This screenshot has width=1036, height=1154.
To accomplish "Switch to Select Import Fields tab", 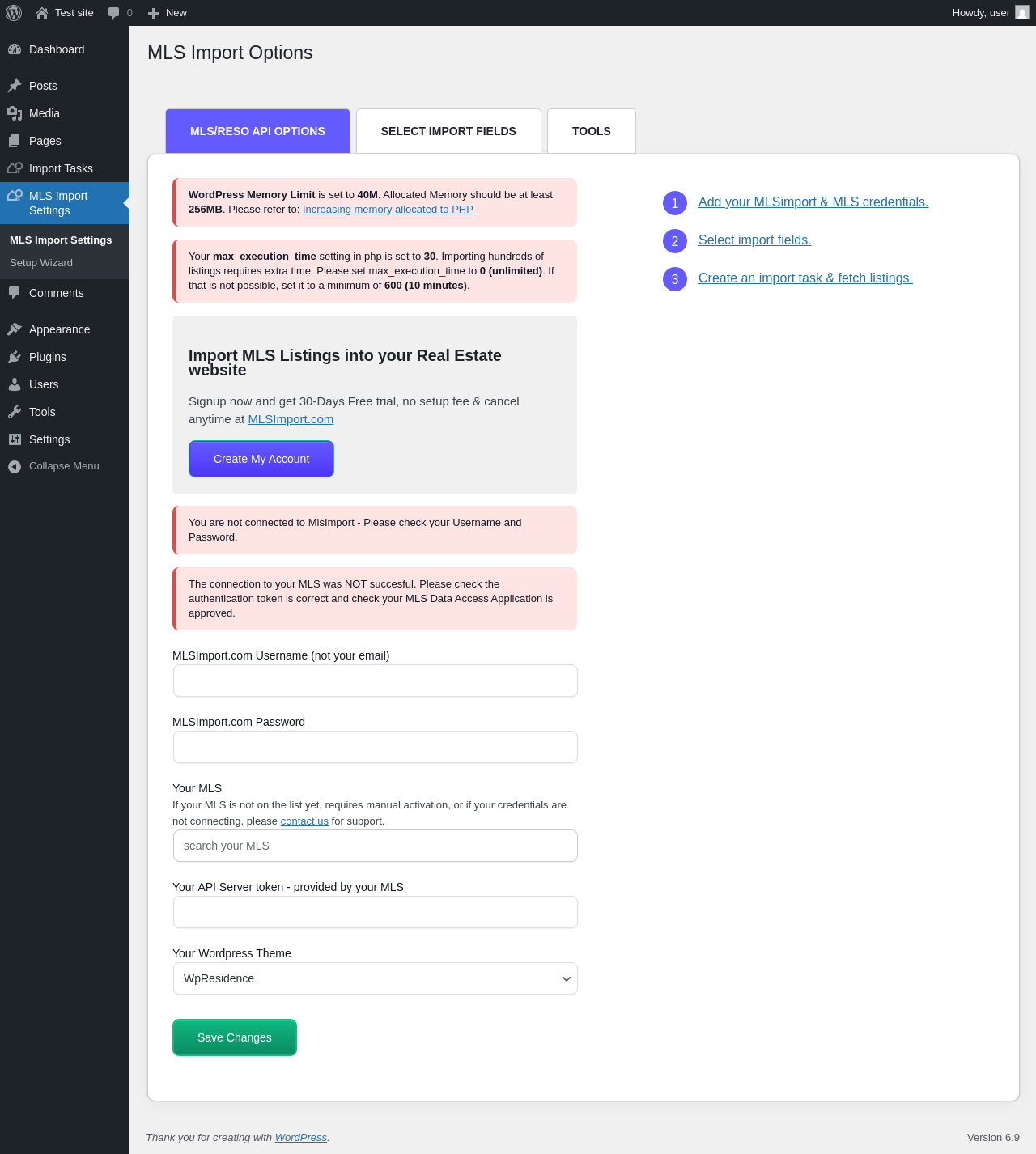I will (448, 131).
